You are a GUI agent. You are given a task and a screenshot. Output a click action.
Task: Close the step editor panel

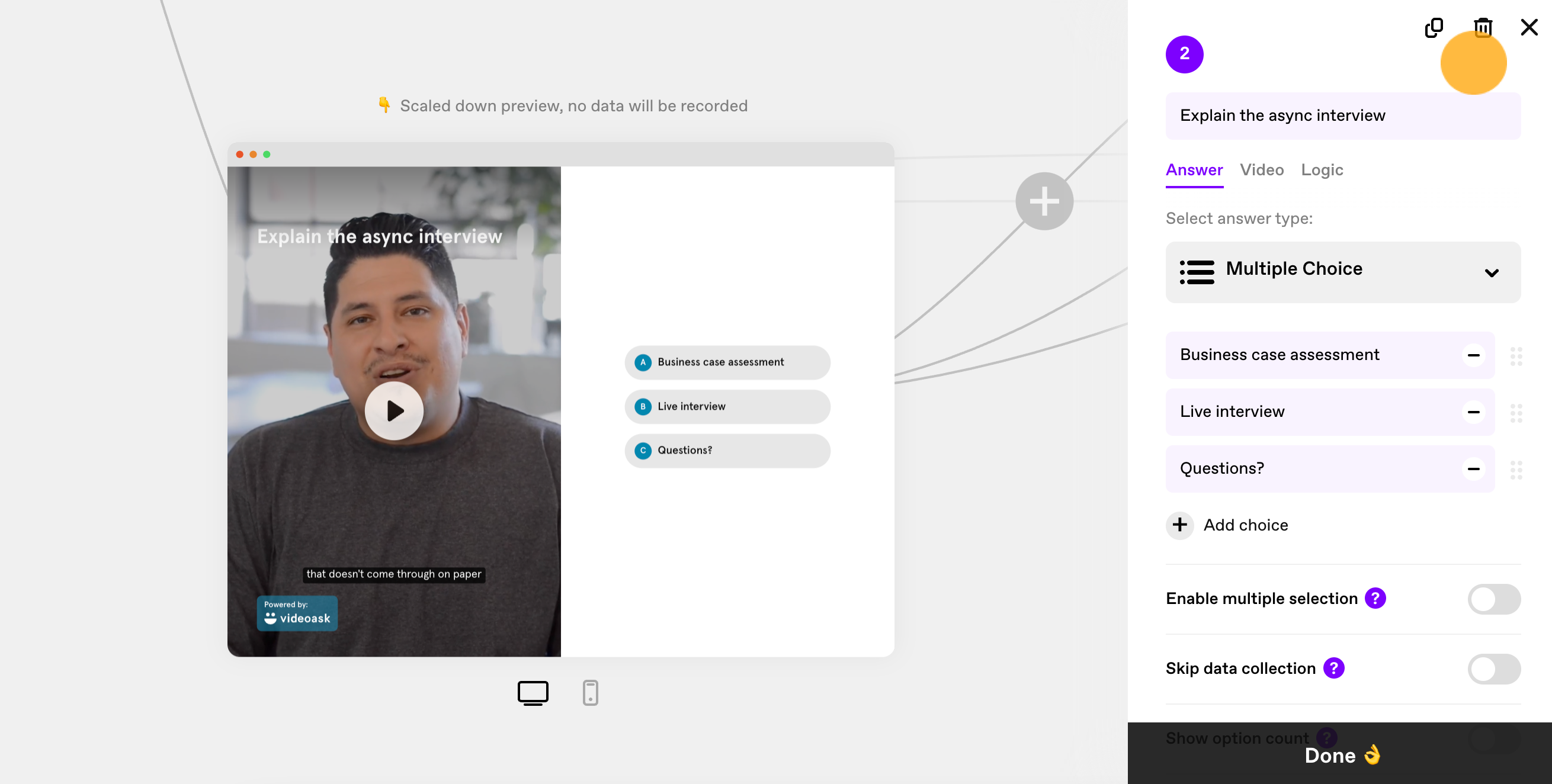pos(1528,27)
